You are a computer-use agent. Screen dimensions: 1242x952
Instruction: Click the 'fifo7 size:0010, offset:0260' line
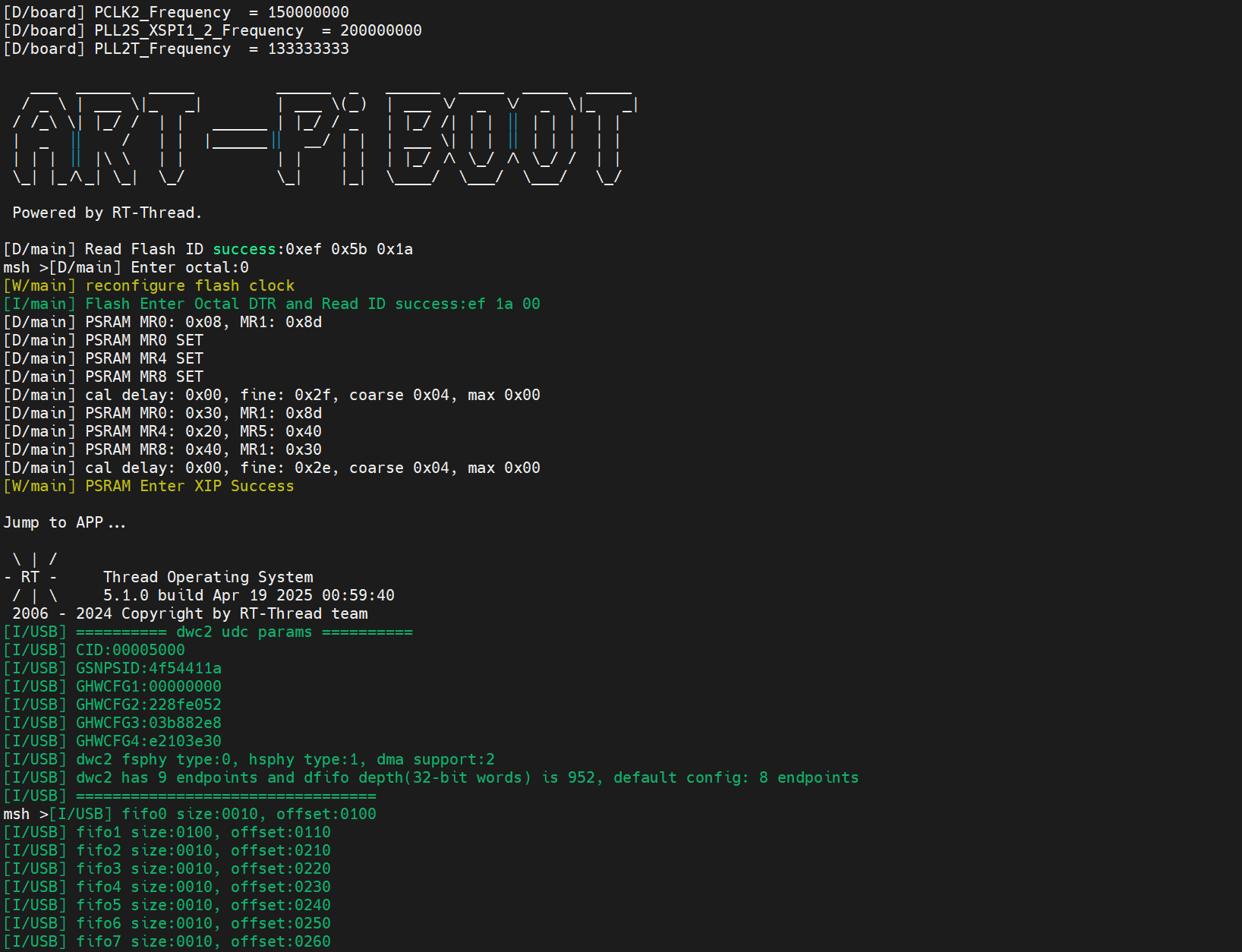(167, 941)
